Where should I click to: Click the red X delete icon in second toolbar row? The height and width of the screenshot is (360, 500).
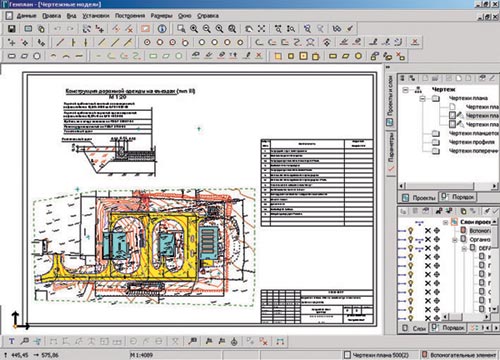pyautogui.click(x=415, y=42)
